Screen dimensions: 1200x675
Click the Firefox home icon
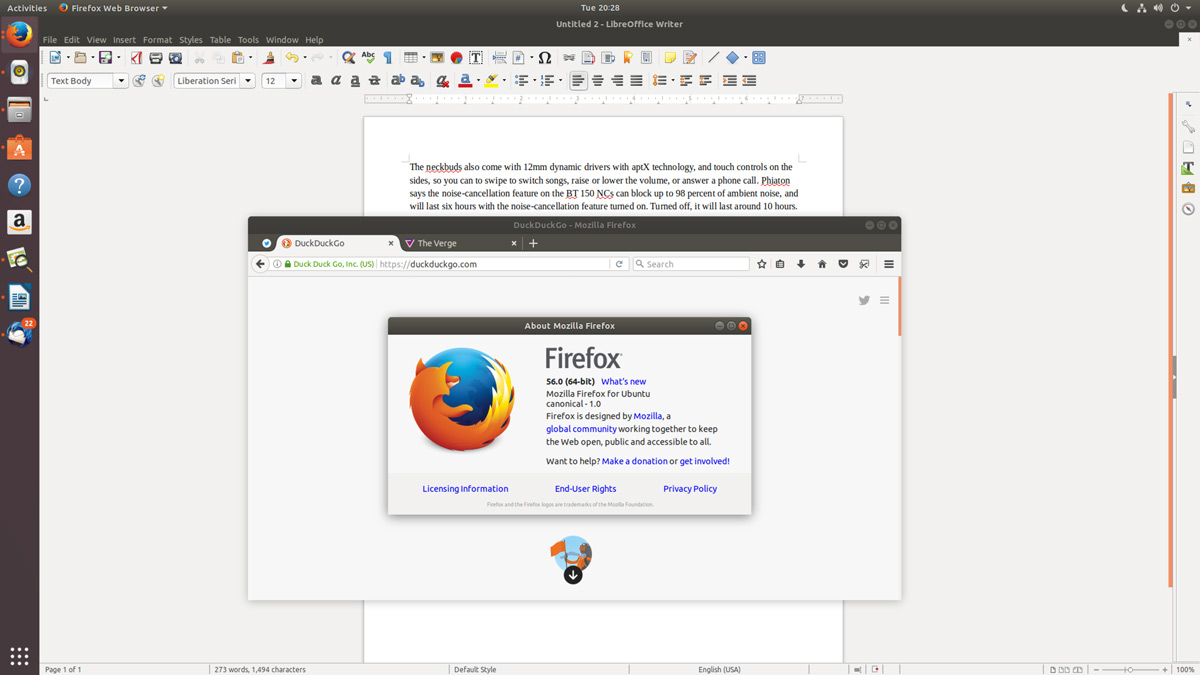tap(822, 264)
